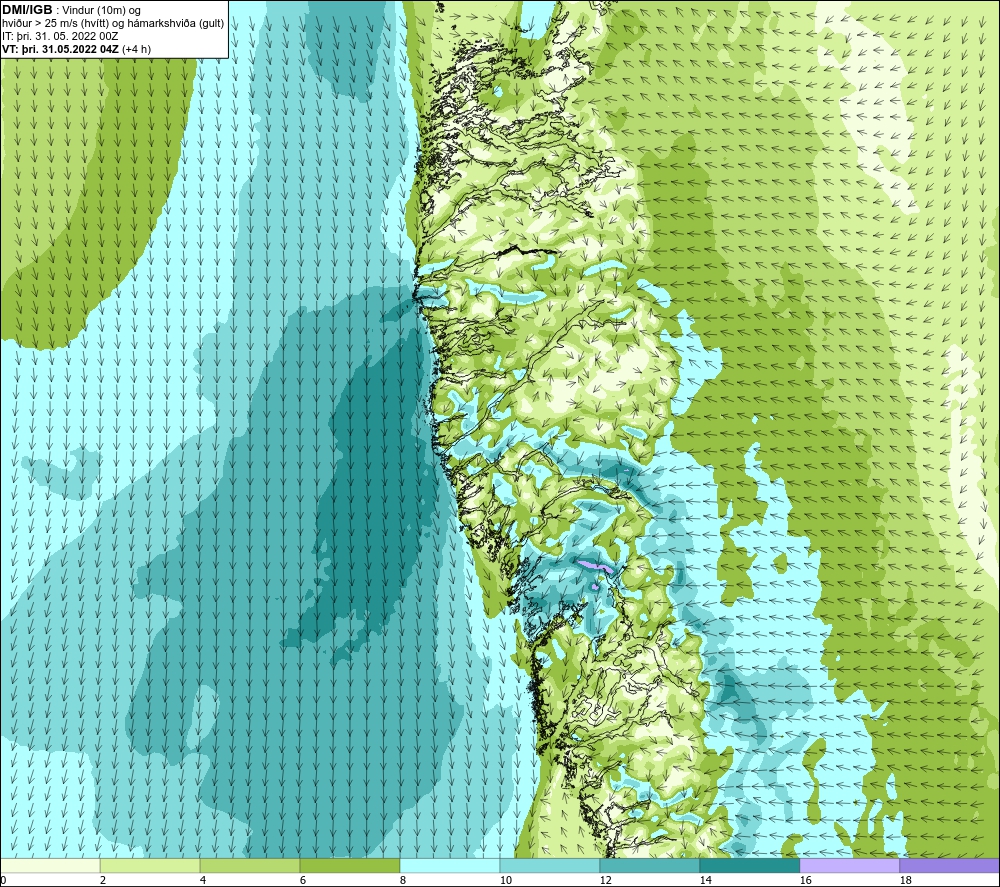Click the legend scale label '10'
This screenshot has width=1000, height=887.
(505, 881)
